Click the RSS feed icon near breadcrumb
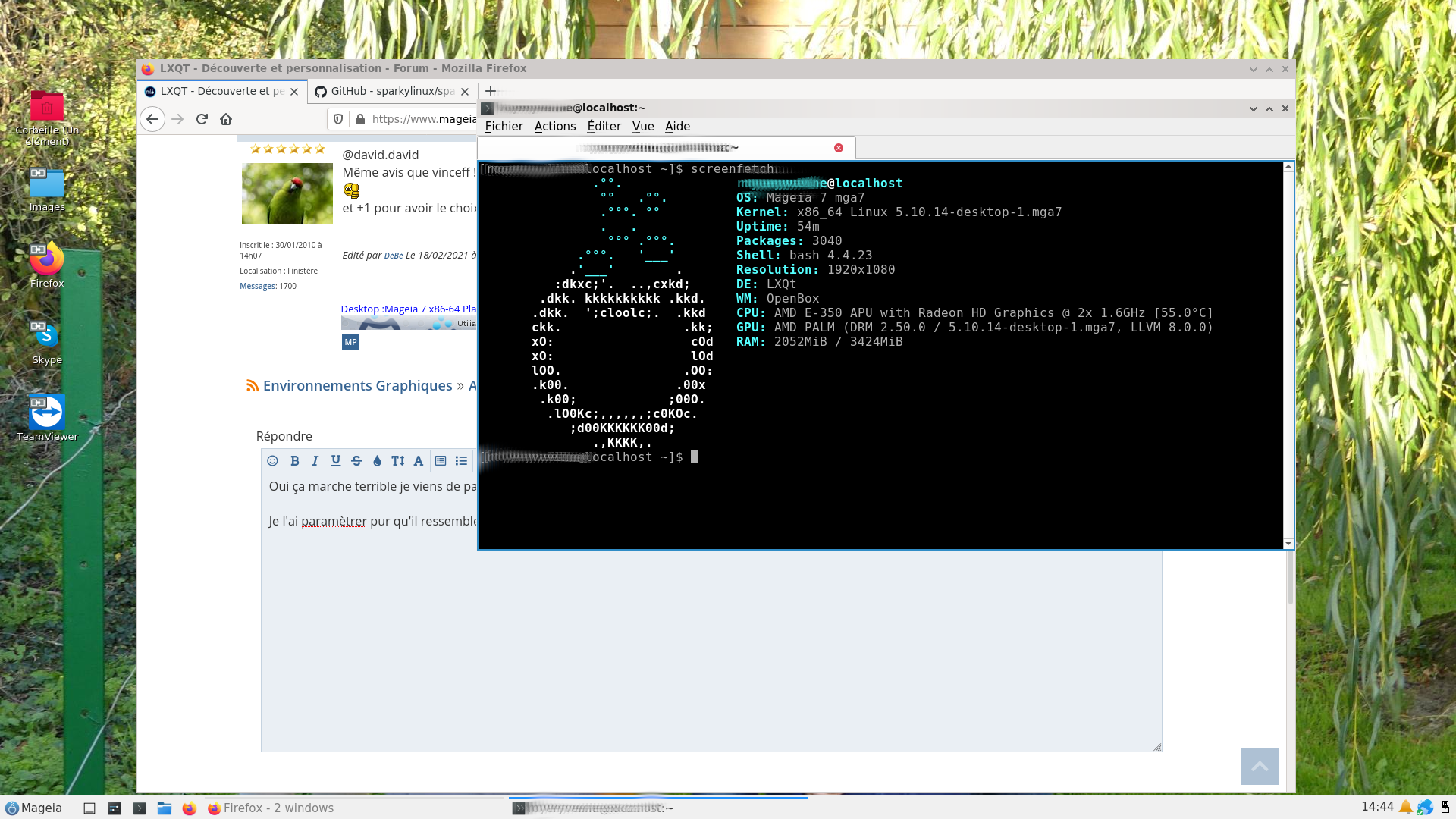1456x819 pixels. pos(253,386)
